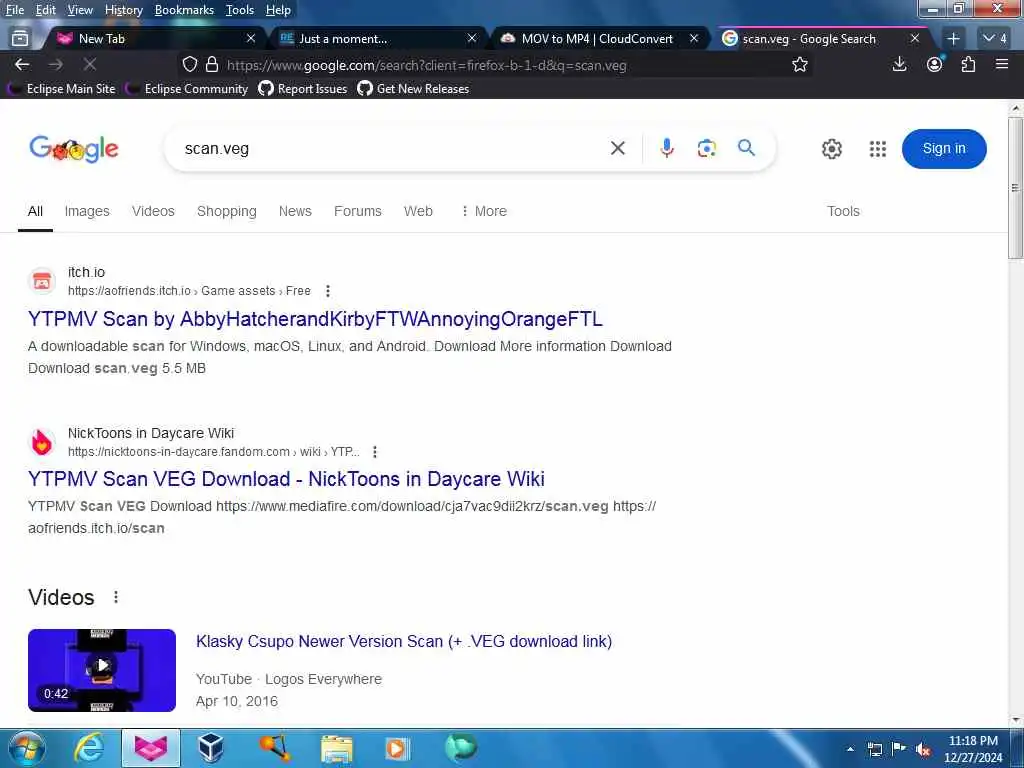The width and height of the screenshot is (1024, 768).
Task: Open YTPMV Scan by AbbyHatcherandKirbyFTW link
Action: point(315,319)
